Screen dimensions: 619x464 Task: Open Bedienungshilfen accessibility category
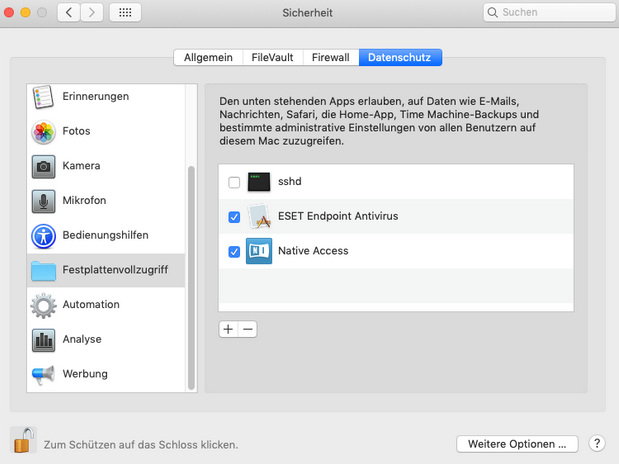[x=106, y=235]
